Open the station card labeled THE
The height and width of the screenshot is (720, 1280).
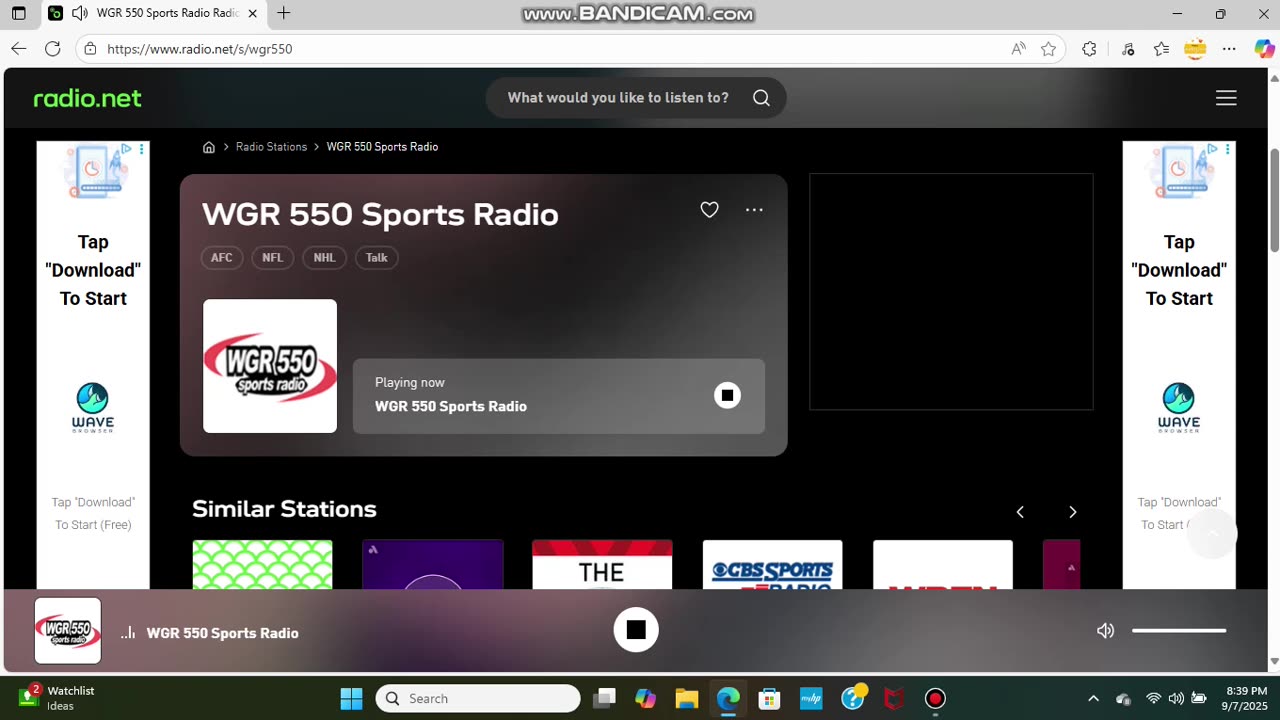tap(602, 565)
